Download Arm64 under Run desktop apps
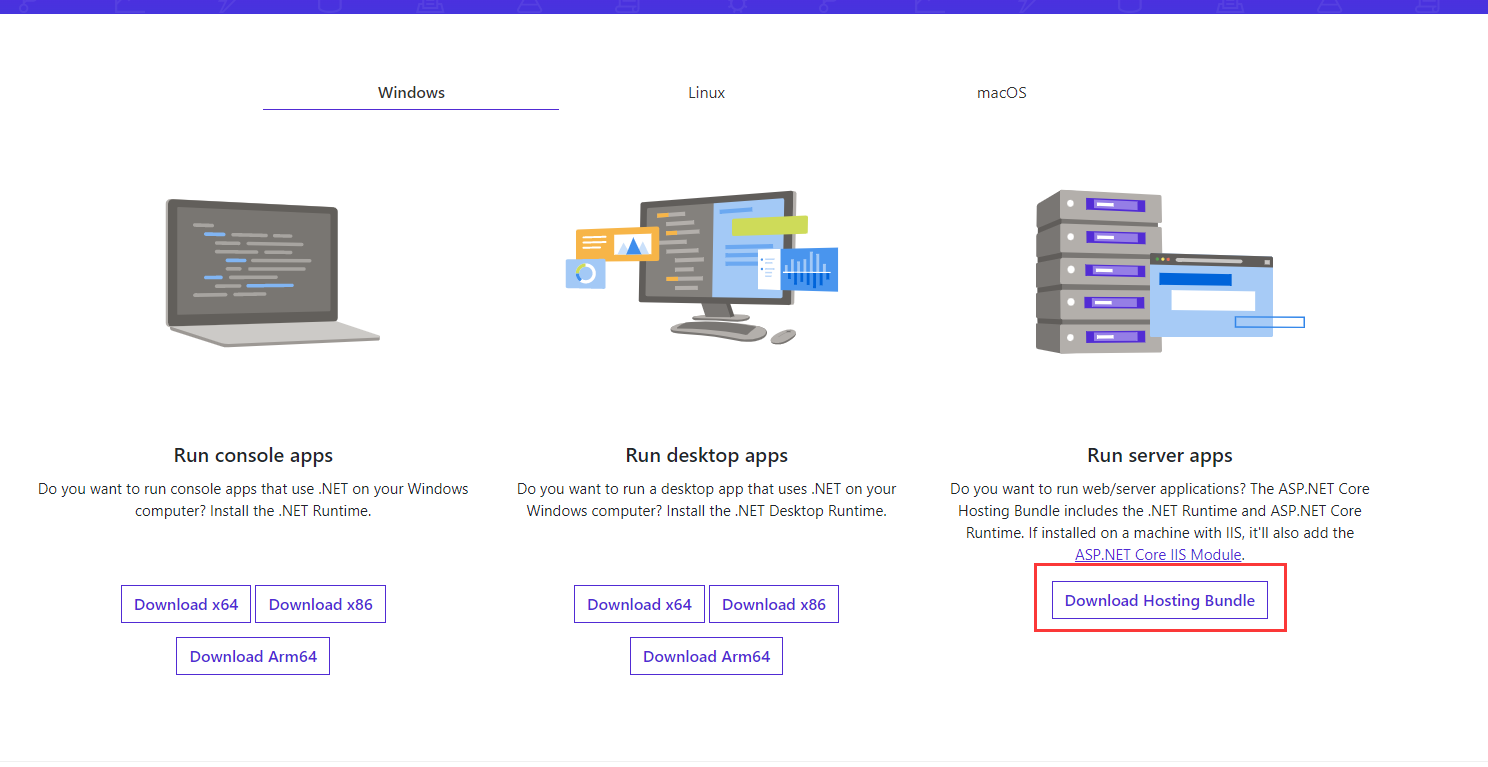 pos(706,656)
